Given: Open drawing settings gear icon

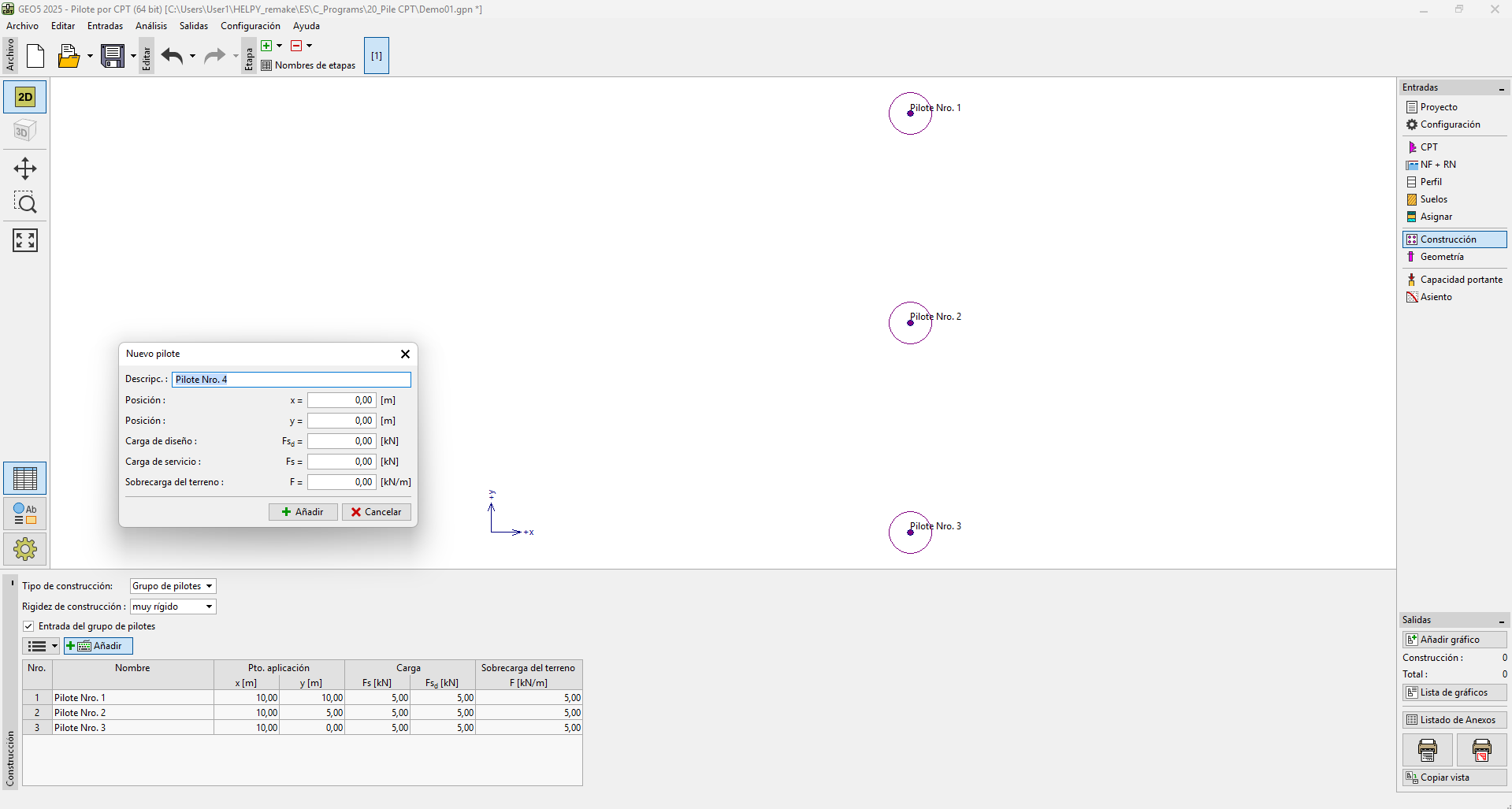Looking at the screenshot, I should [x=25, y=548].
